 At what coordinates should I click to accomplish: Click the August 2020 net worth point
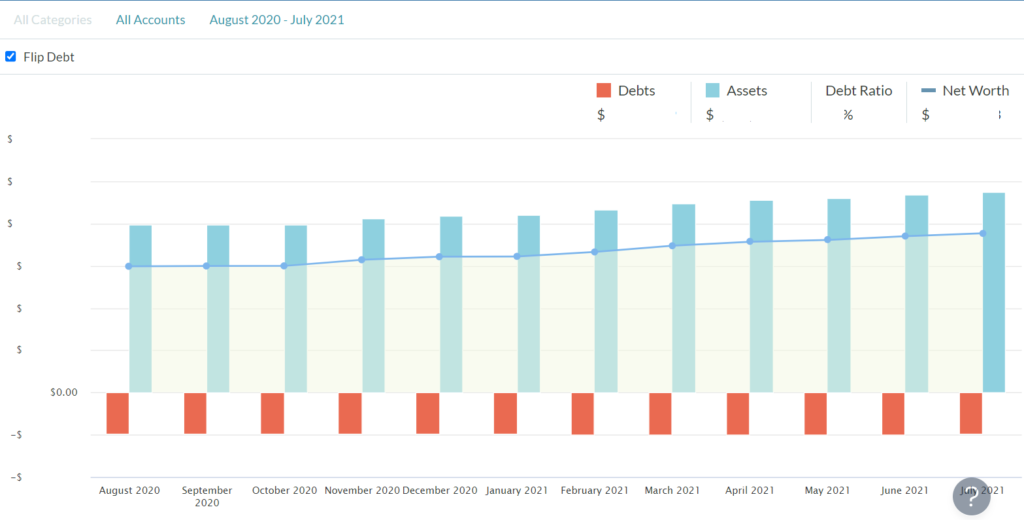click(129, 266)
